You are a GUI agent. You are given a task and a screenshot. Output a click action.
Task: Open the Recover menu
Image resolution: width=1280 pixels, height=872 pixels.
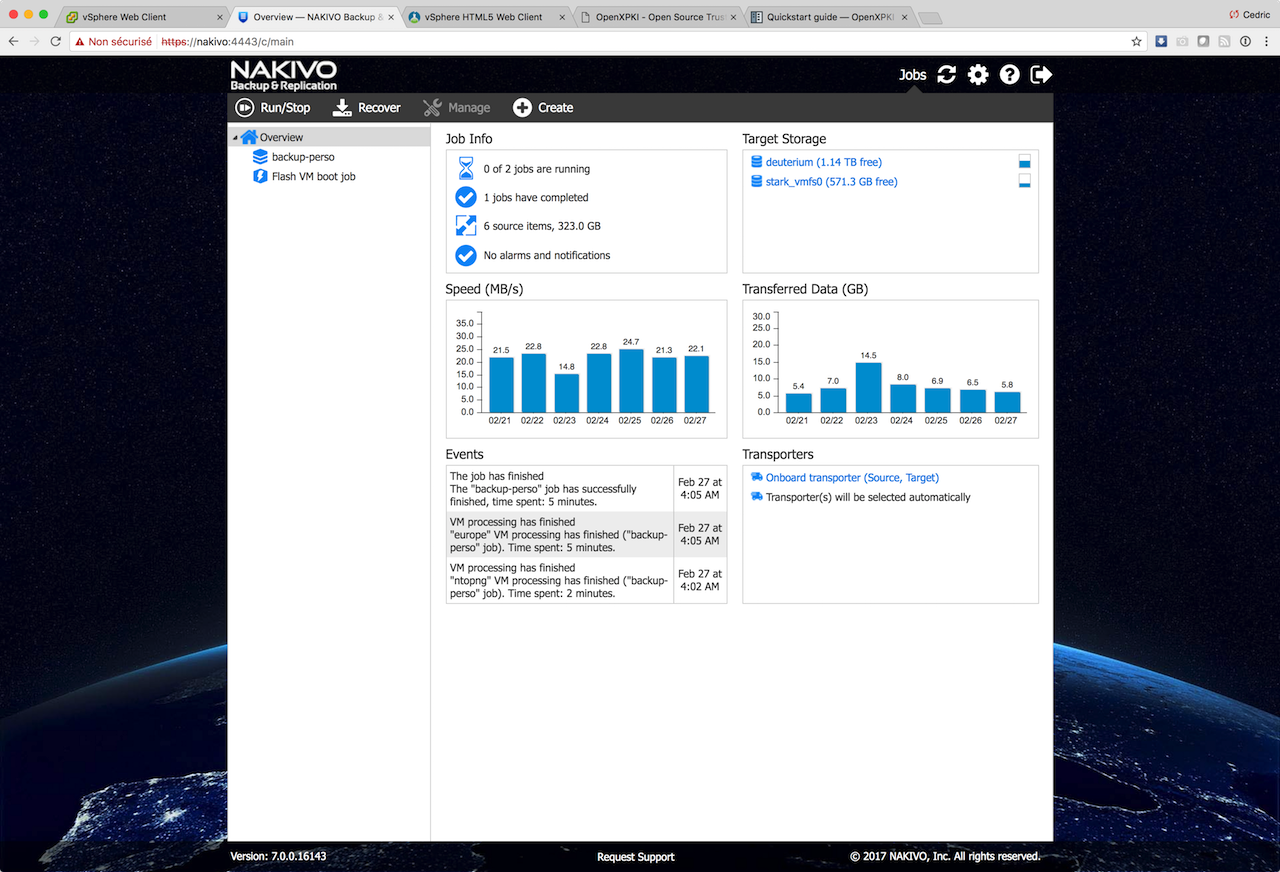point(366,108)
